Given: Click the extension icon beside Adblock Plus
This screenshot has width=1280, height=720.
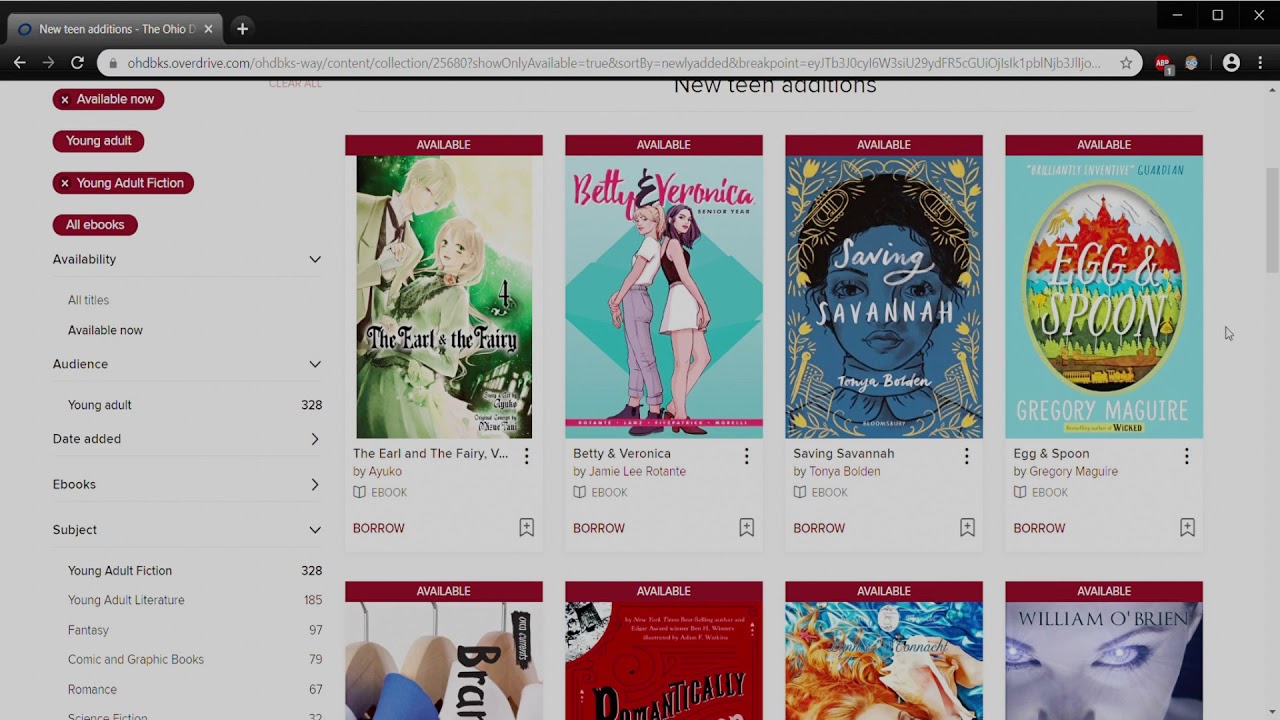Looking at the screenshot, I should point(1191,63).
